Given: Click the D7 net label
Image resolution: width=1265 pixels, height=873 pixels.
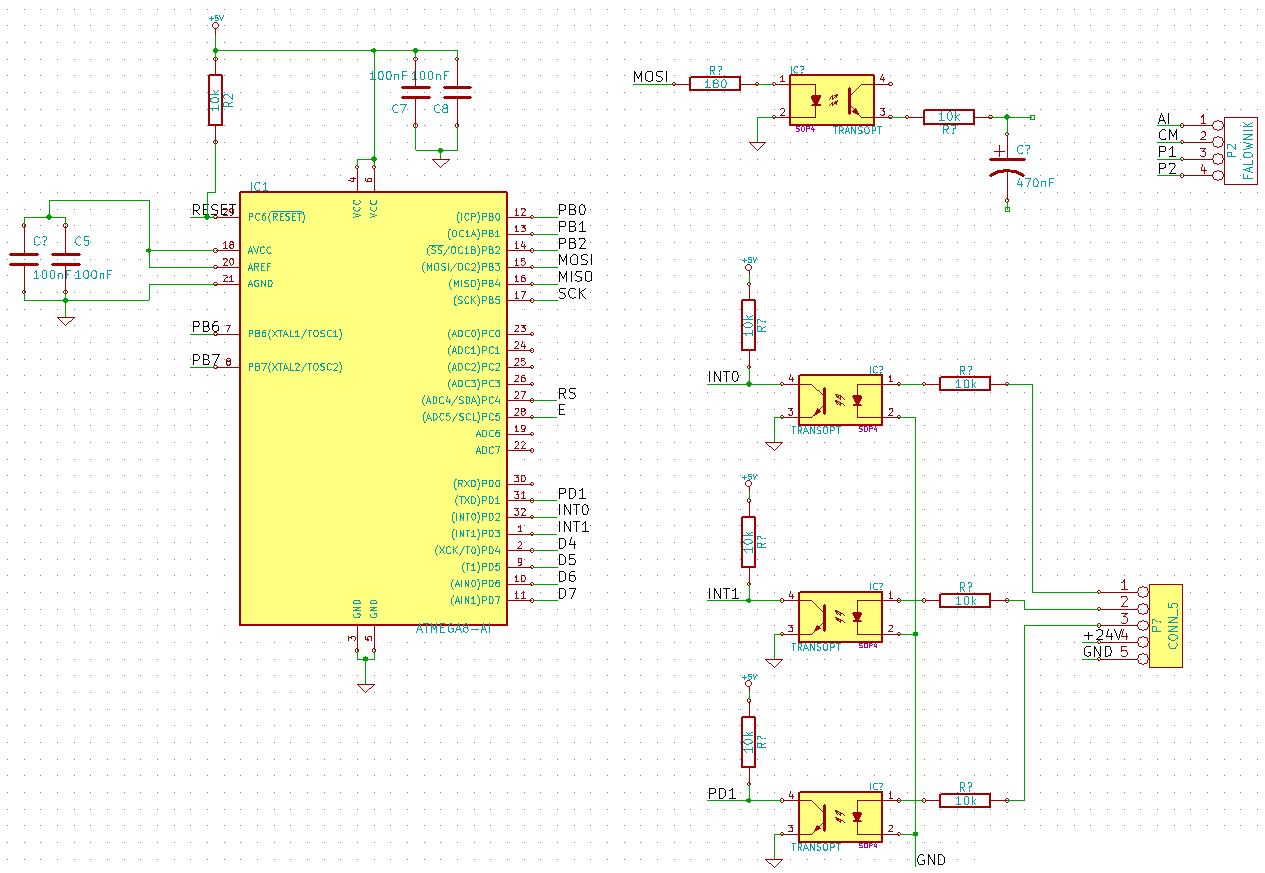Looking at the screenshot, I should click(567, 594).
